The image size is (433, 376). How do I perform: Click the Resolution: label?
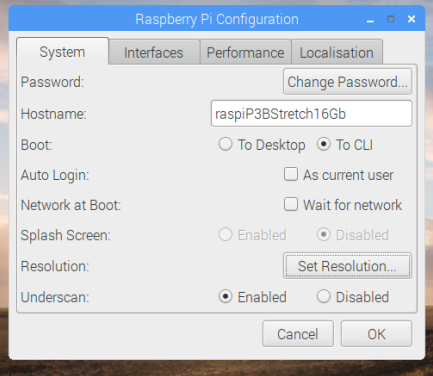tap(55, 266)
